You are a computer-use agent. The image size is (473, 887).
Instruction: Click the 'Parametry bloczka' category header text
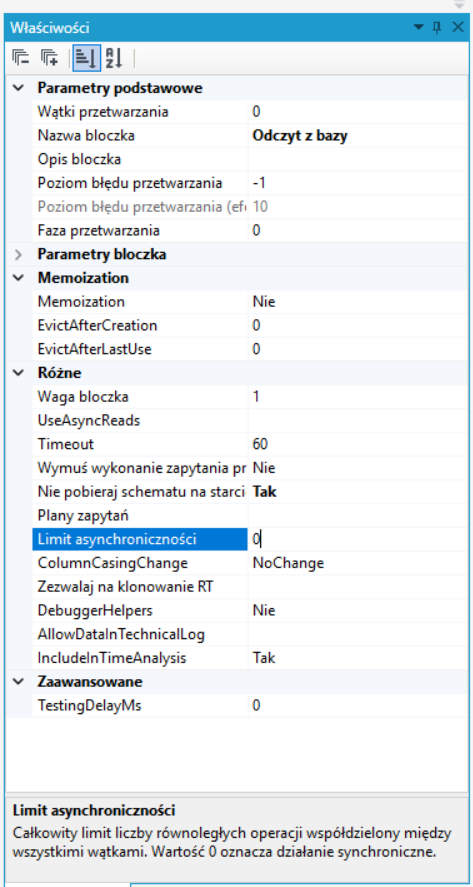point(102,255)
